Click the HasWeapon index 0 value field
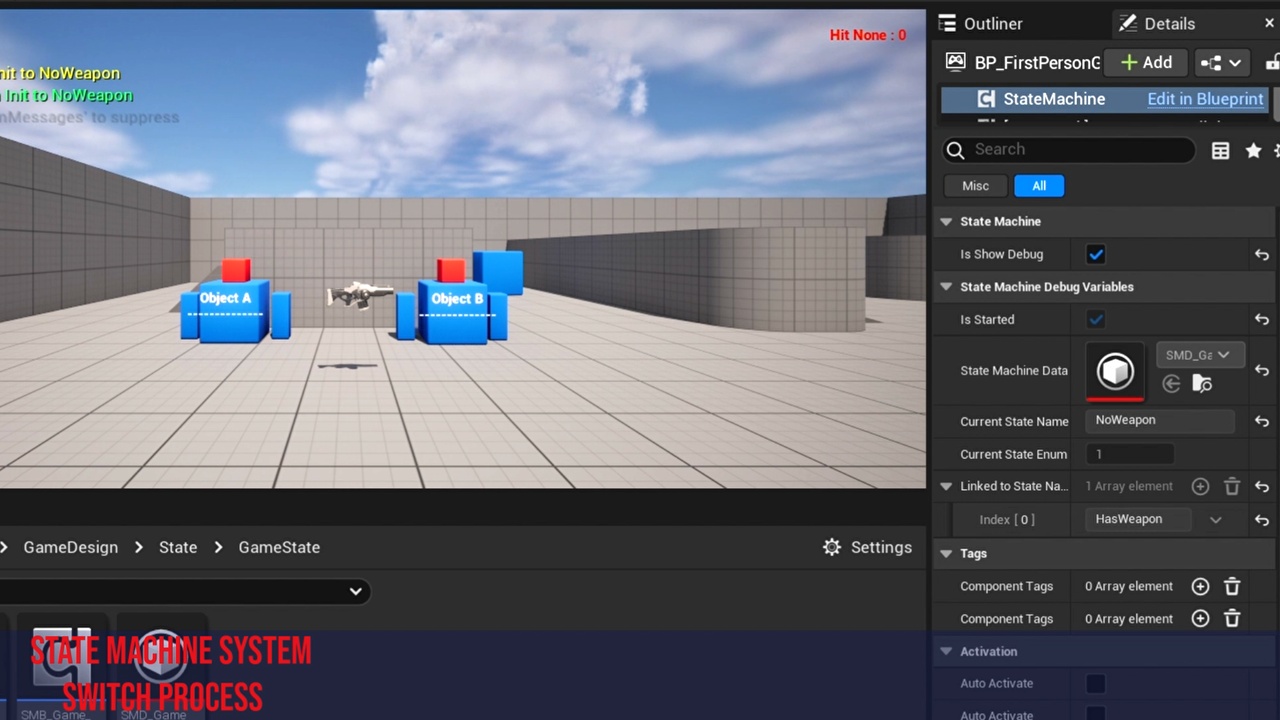The image size is (1280, 720). (x=1139, y=520)
